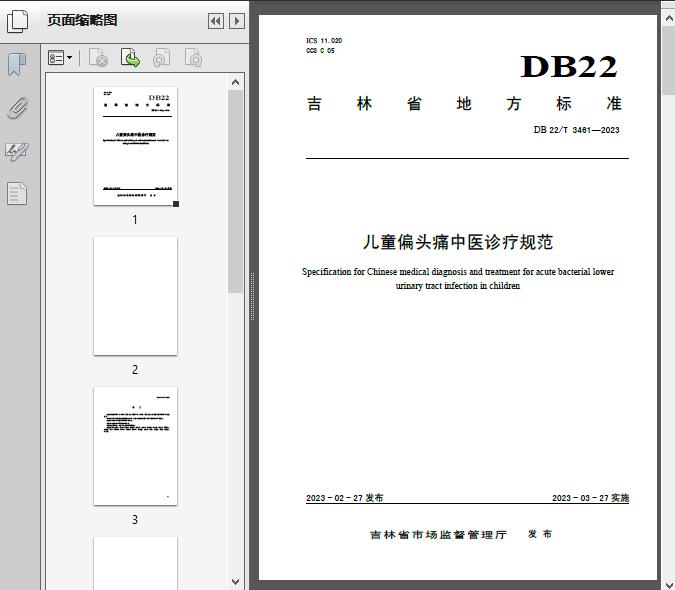Click the document view scrollbar thumb
Image resolution: width=675 pixels, height=590 pixels.
pyautogui.click(x=669, y=60)
